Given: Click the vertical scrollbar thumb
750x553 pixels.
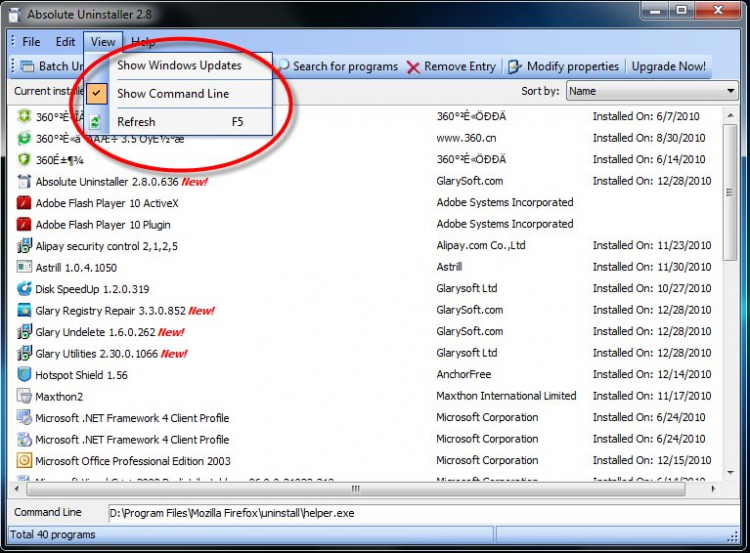Looking at the screenshot, I should 730,192.
